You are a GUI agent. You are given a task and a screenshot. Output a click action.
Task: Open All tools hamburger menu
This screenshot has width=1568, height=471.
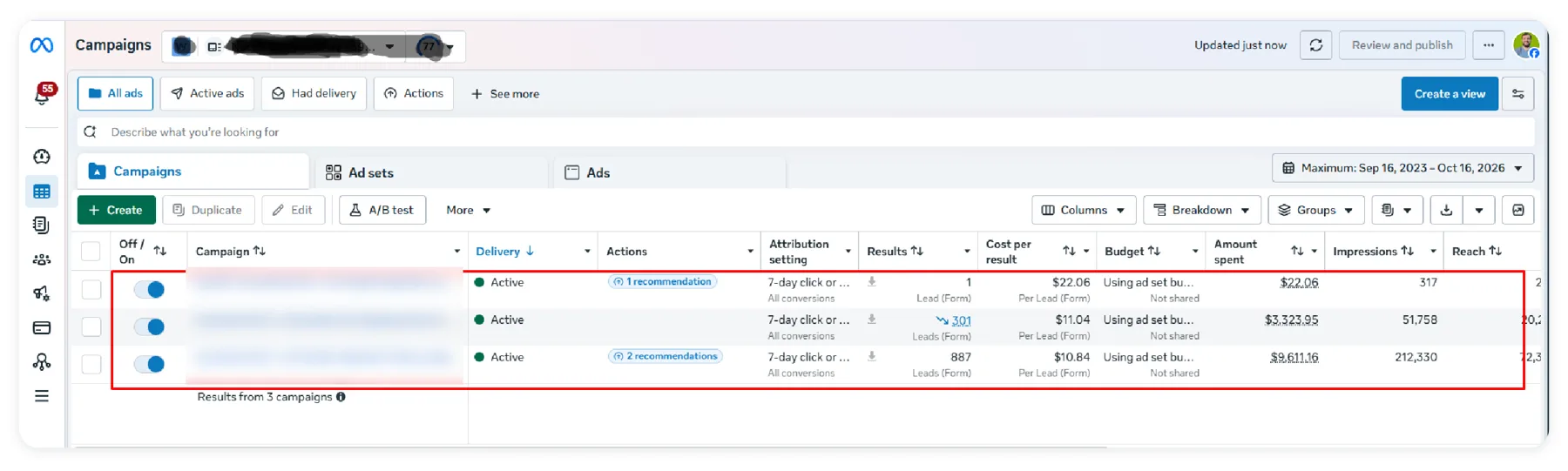click(x=41, y=396)
